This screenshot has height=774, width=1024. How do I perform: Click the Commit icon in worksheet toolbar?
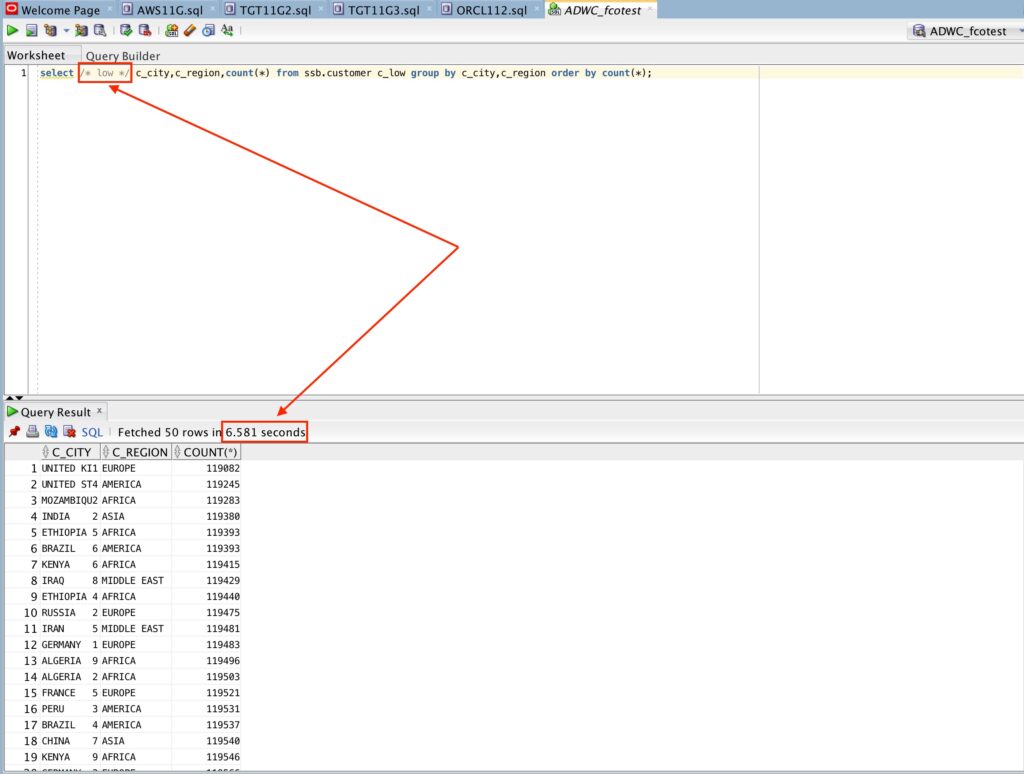pyautogui.click(x=126, y=31)
